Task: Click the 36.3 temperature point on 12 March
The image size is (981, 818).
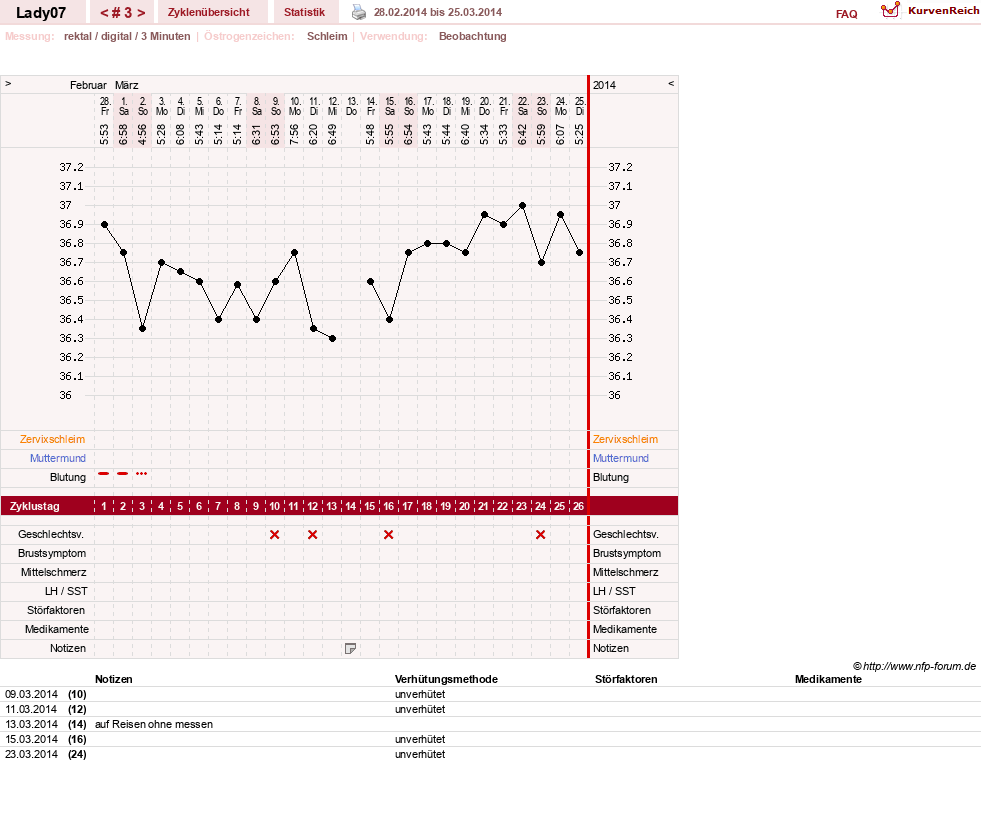Action: click(x=332, y=339)
